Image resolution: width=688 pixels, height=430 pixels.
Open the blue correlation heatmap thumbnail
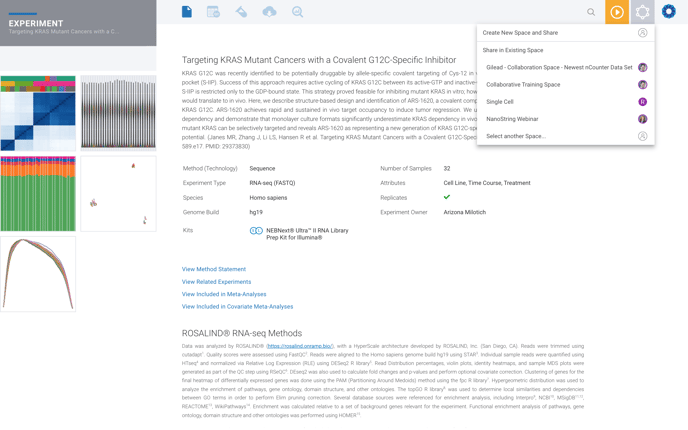tap(38, 113)
